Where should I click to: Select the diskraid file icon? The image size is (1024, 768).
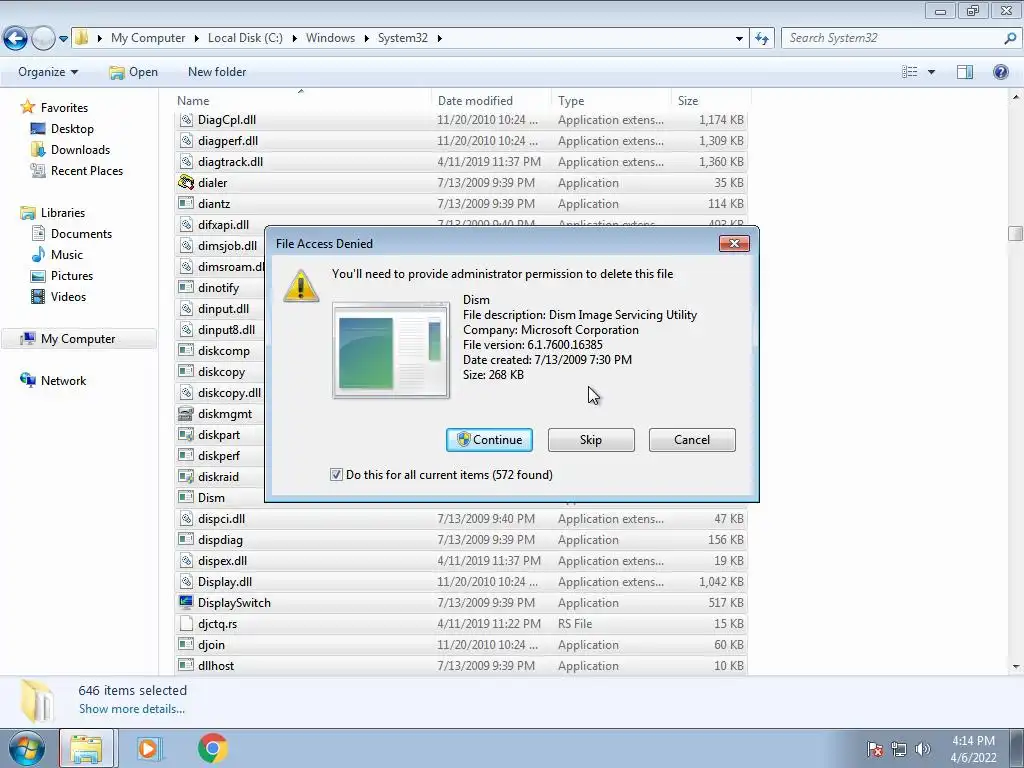186,476
